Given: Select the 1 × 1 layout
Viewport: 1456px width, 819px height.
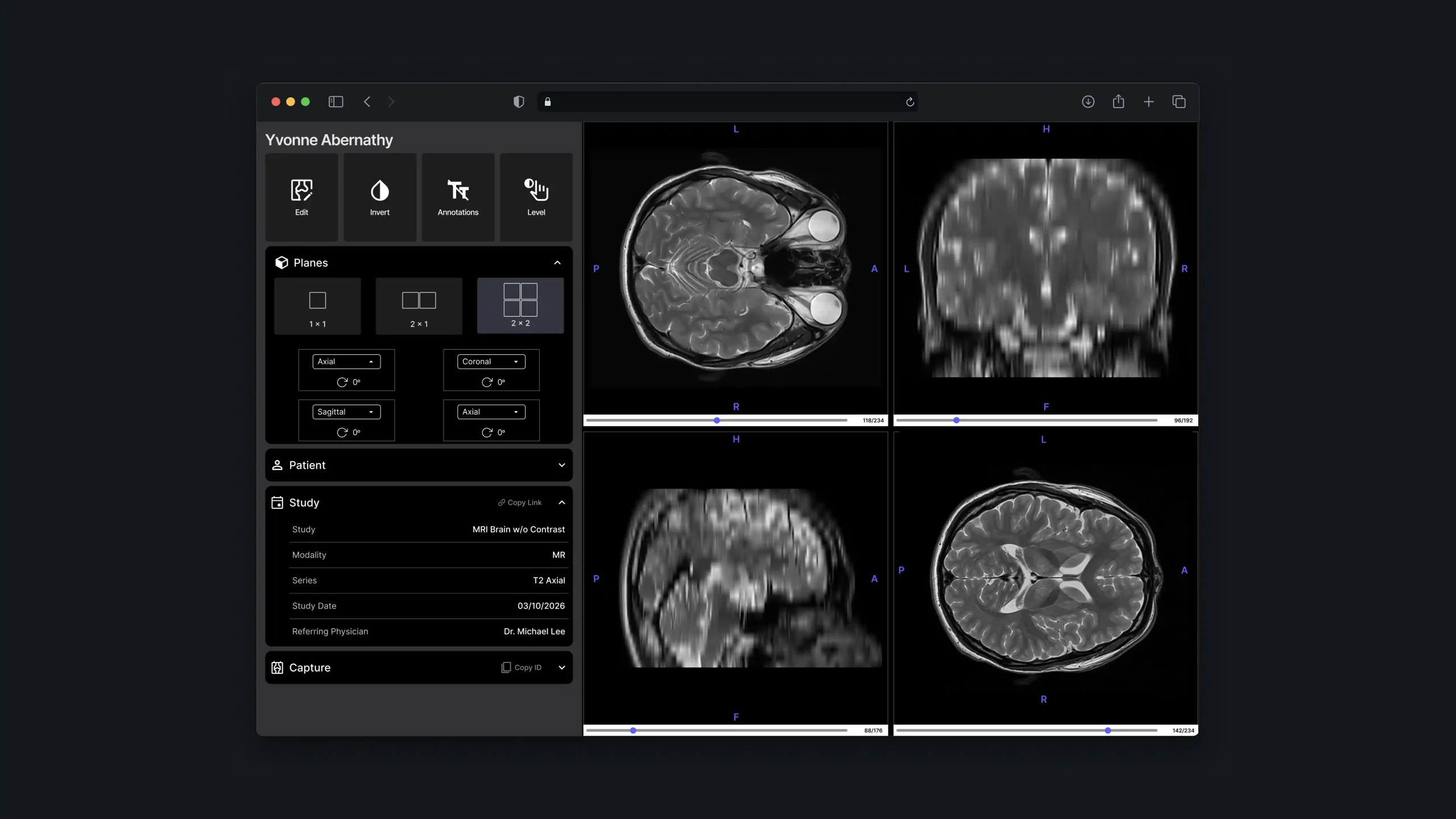Looking at the screenshot, I should (x=317, y=306).
